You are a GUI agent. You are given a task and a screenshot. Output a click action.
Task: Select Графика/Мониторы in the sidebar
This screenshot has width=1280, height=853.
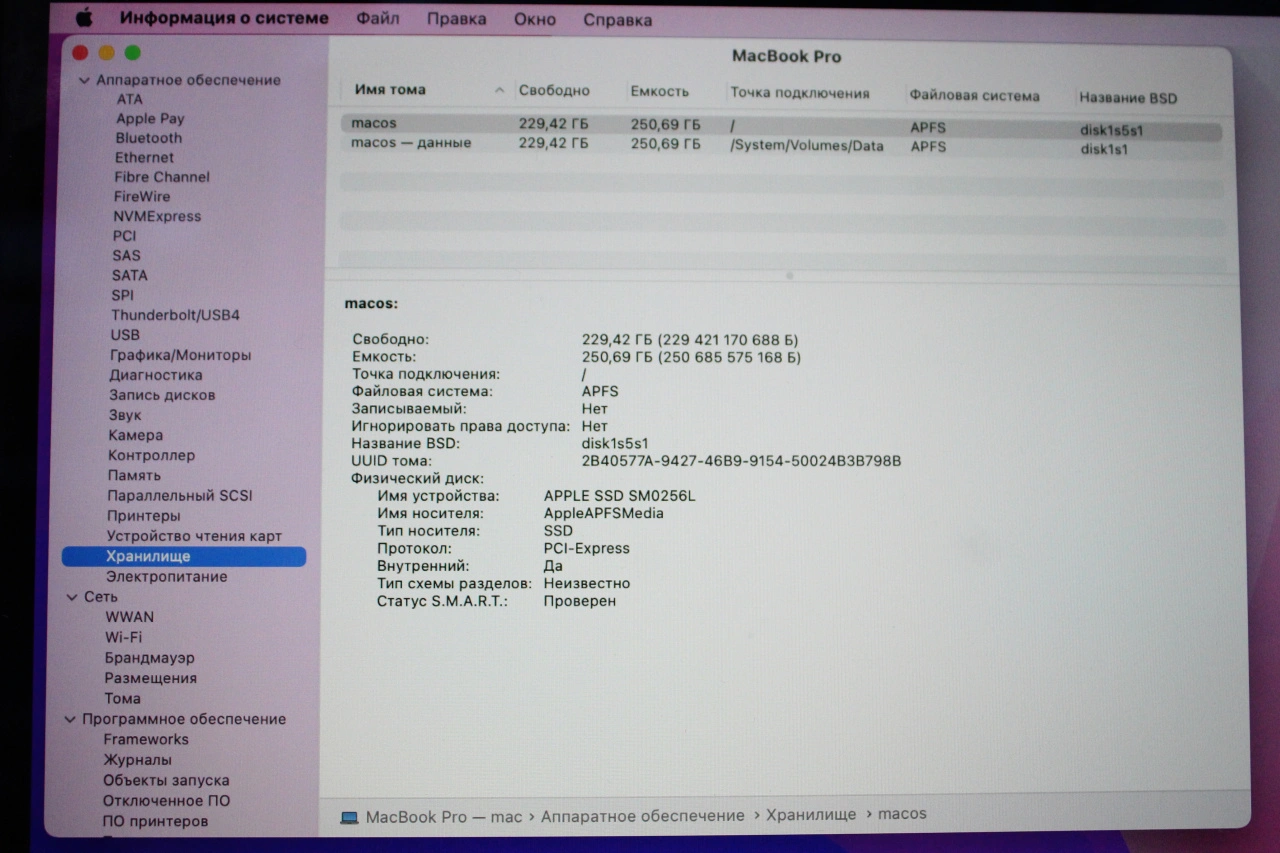point(180,355)
